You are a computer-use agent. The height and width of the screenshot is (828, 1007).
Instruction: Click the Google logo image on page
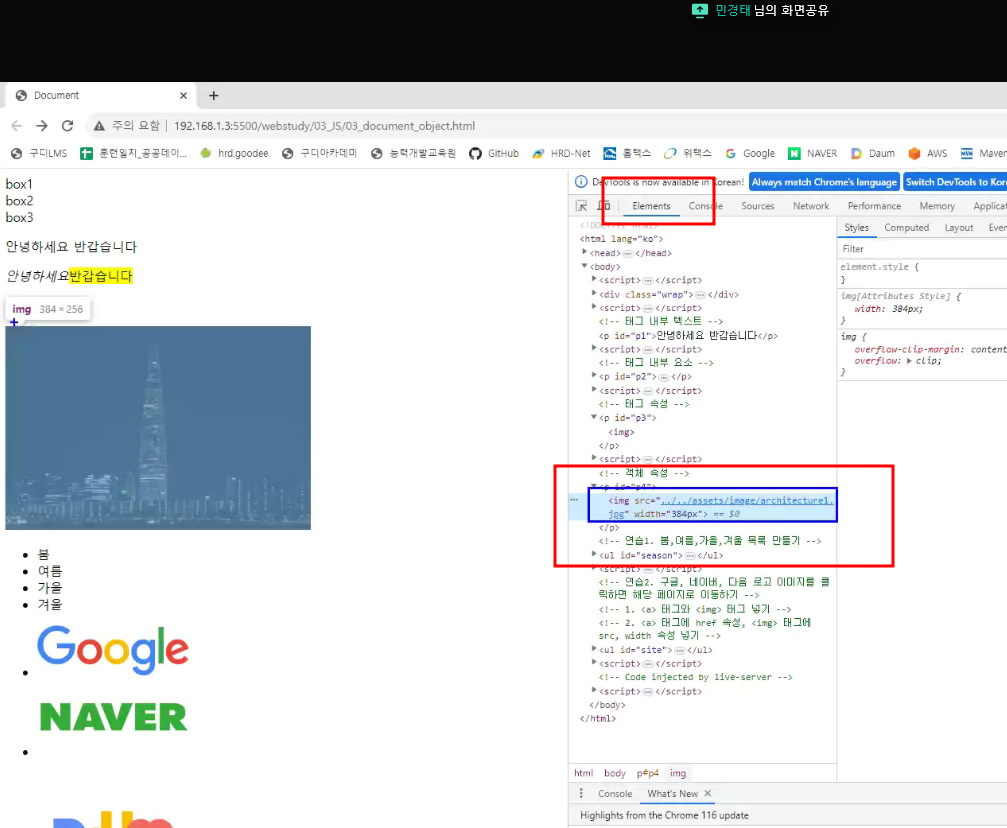pyautogui.click(x=113, y=649)
